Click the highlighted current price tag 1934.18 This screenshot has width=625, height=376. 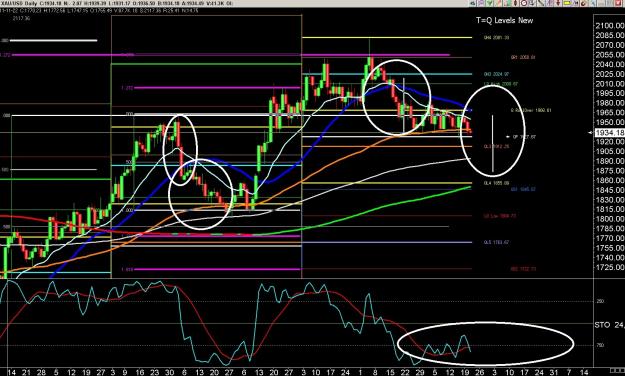(609, 133)
